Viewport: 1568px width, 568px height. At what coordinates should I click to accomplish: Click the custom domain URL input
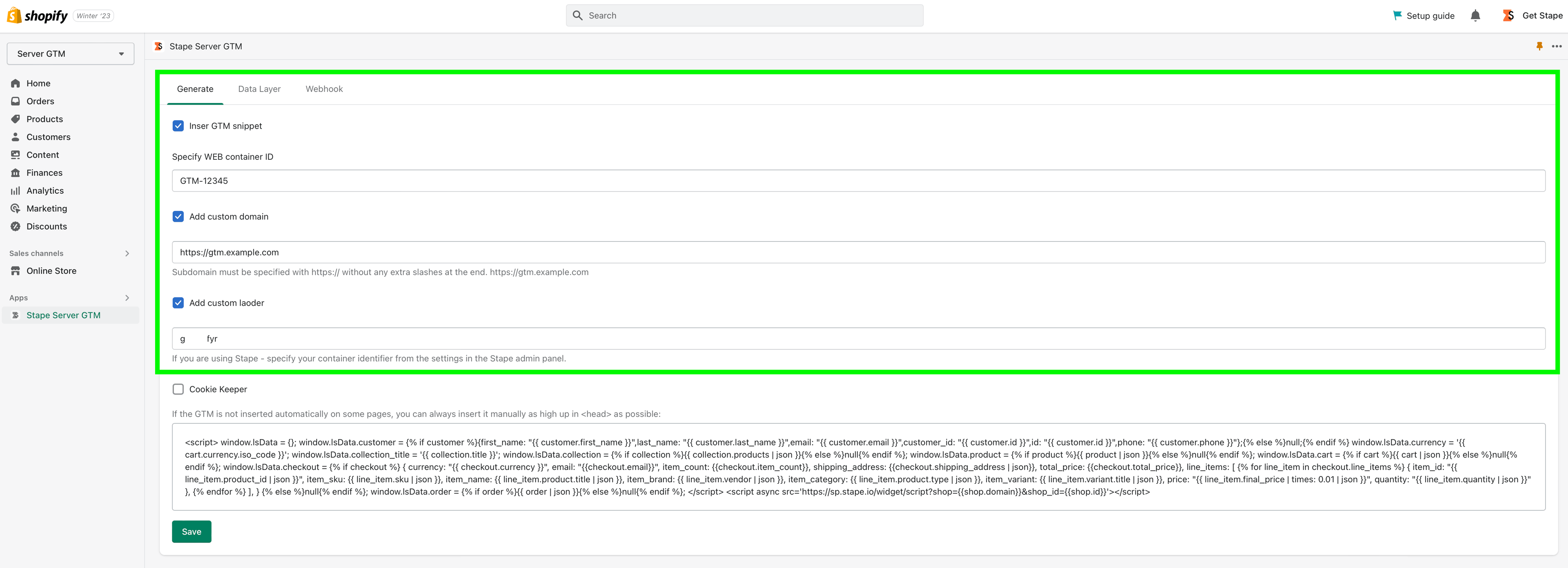pos(858,252)
